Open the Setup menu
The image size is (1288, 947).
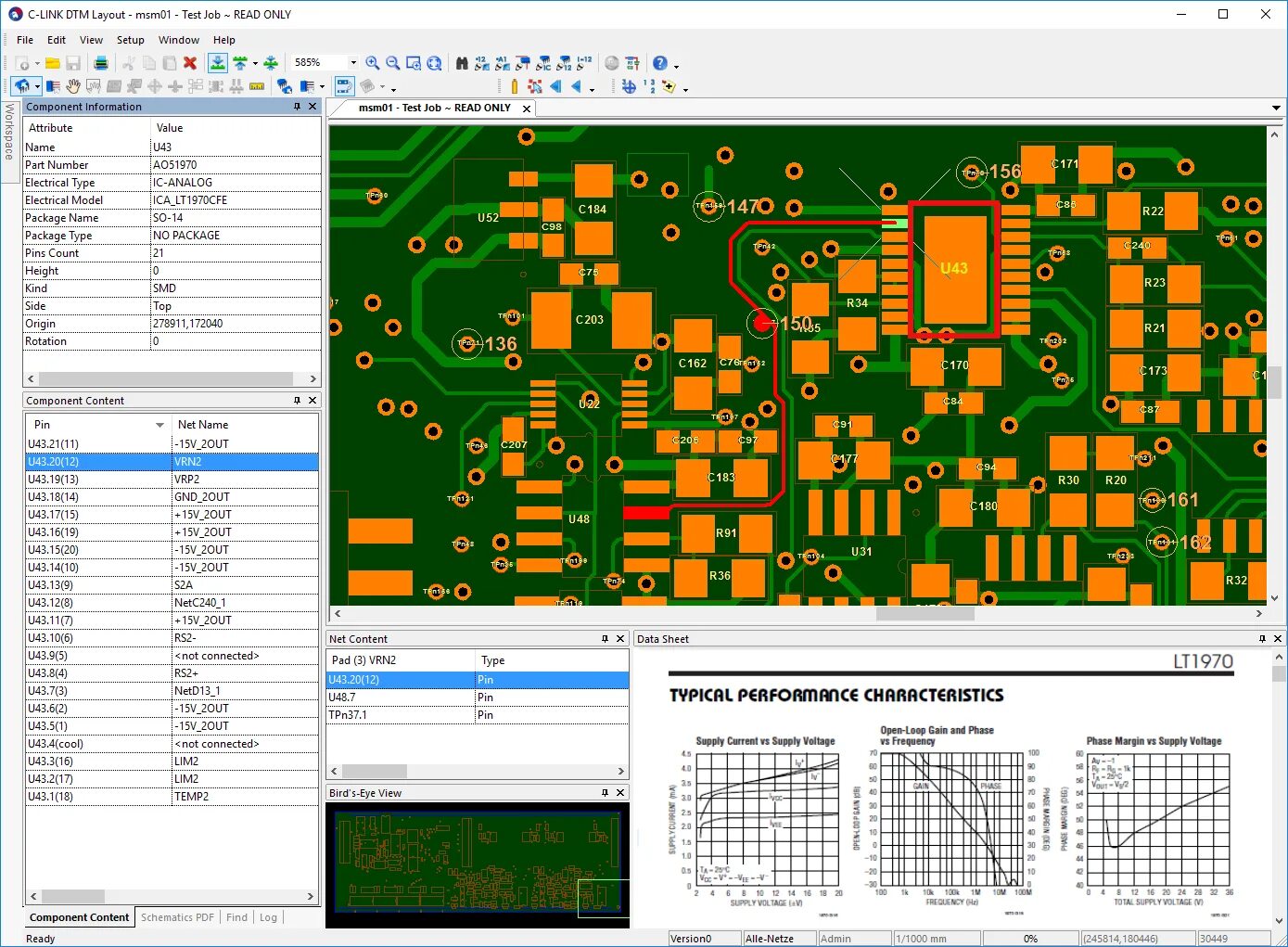(x=130, y=40)
